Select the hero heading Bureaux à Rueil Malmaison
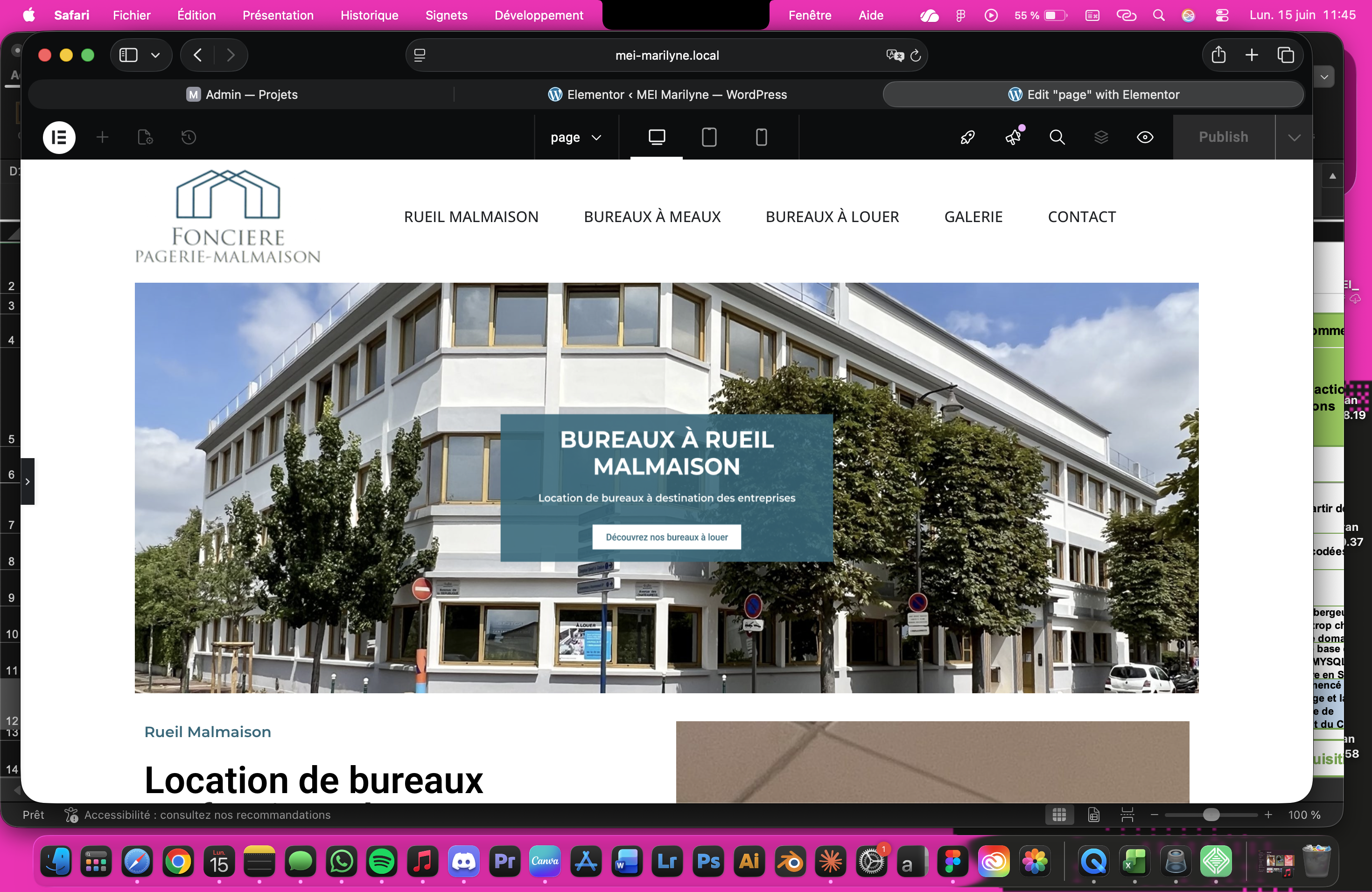This screenshot has width=1372, height=892. tap(666, 453)
